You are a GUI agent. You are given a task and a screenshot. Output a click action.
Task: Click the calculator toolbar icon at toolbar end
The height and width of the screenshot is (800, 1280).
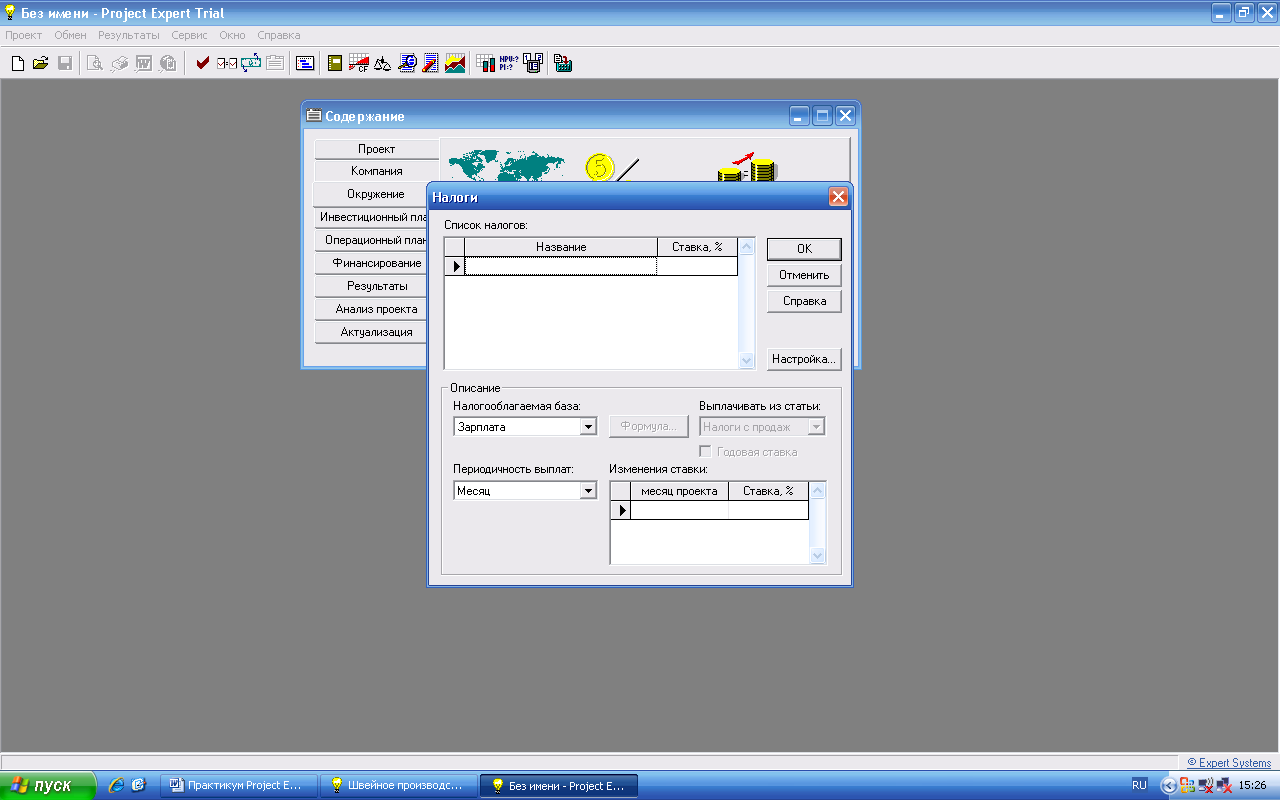(563, 63)
